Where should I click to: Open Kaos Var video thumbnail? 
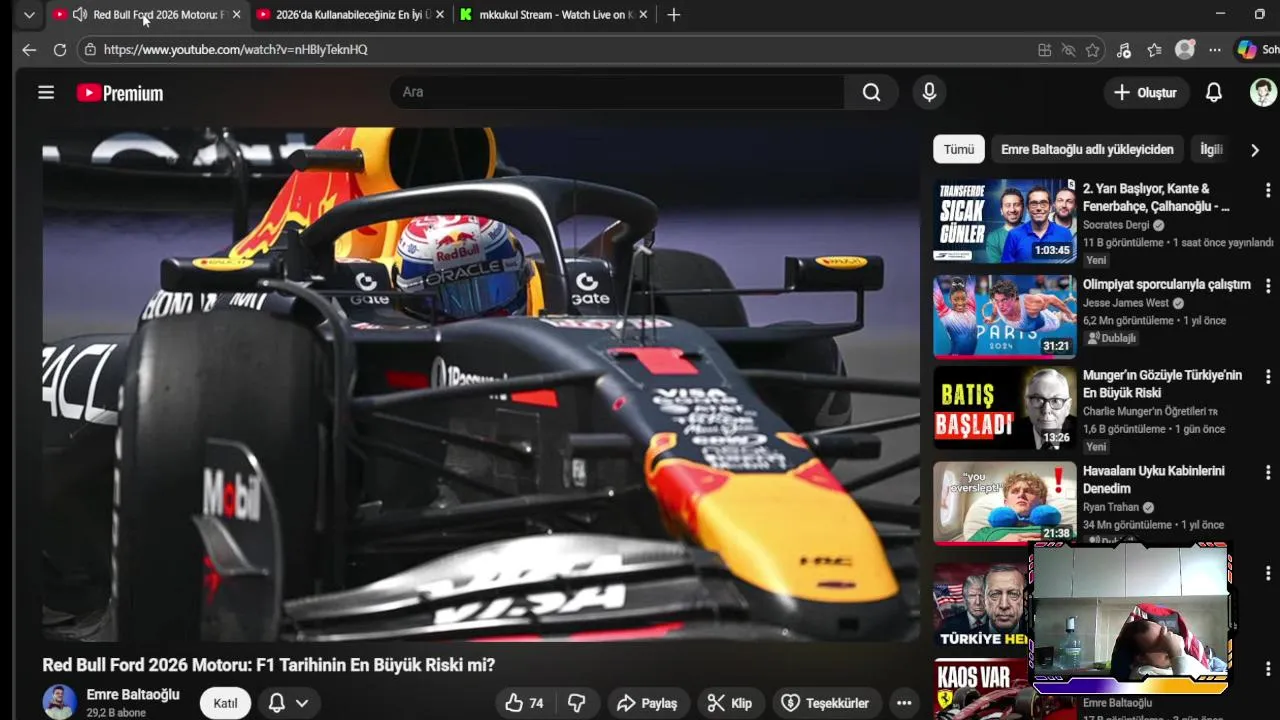click(982, 689)
